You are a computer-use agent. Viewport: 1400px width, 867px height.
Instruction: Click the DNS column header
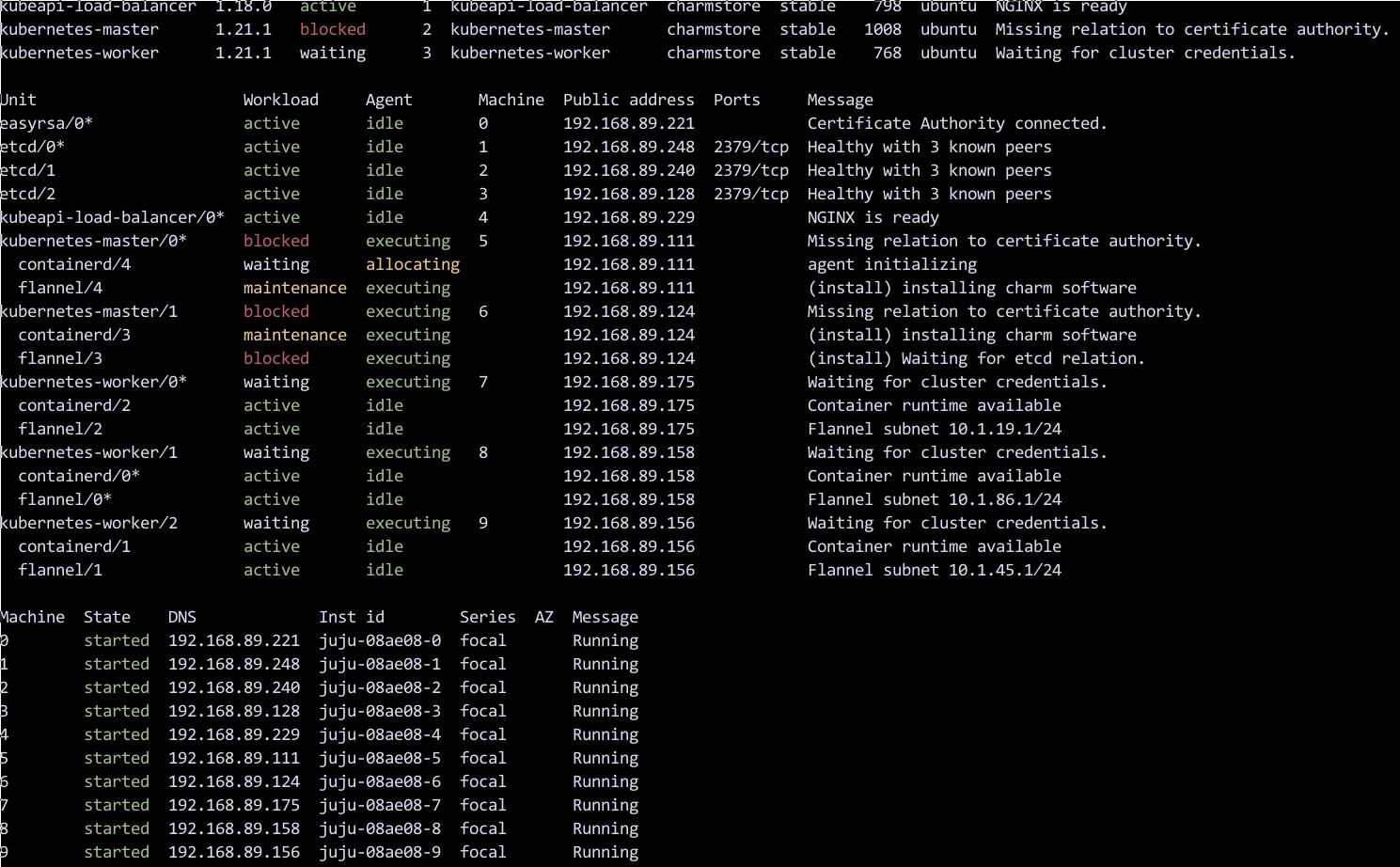(182, 617)
